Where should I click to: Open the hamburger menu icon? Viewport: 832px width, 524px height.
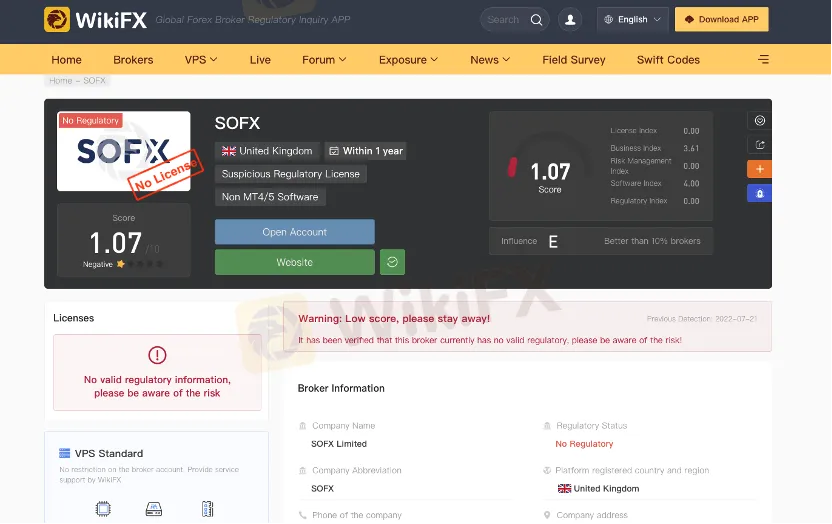click(x=764, y=59)
